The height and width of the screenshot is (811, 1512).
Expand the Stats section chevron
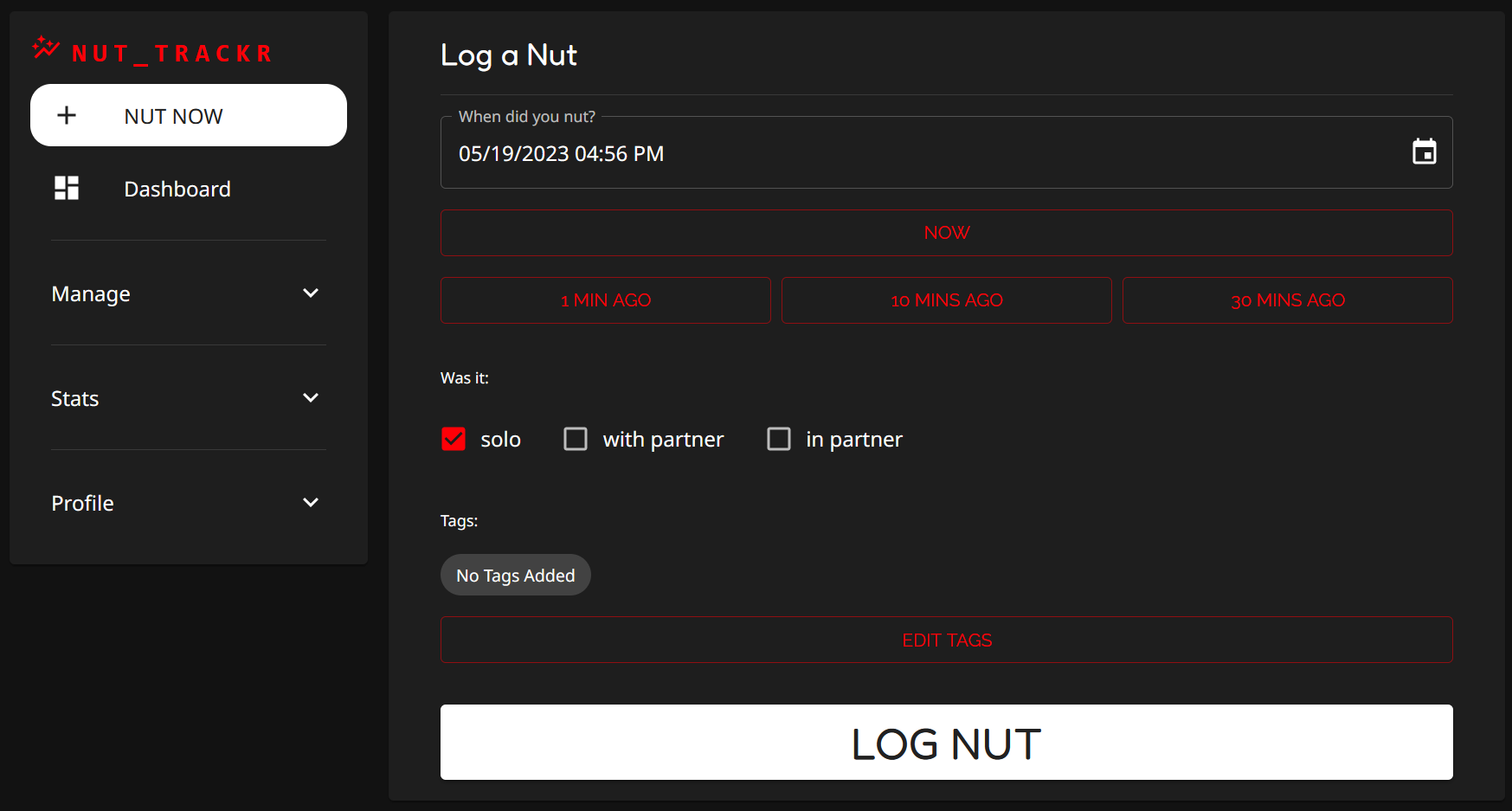[x=311, y=398]
